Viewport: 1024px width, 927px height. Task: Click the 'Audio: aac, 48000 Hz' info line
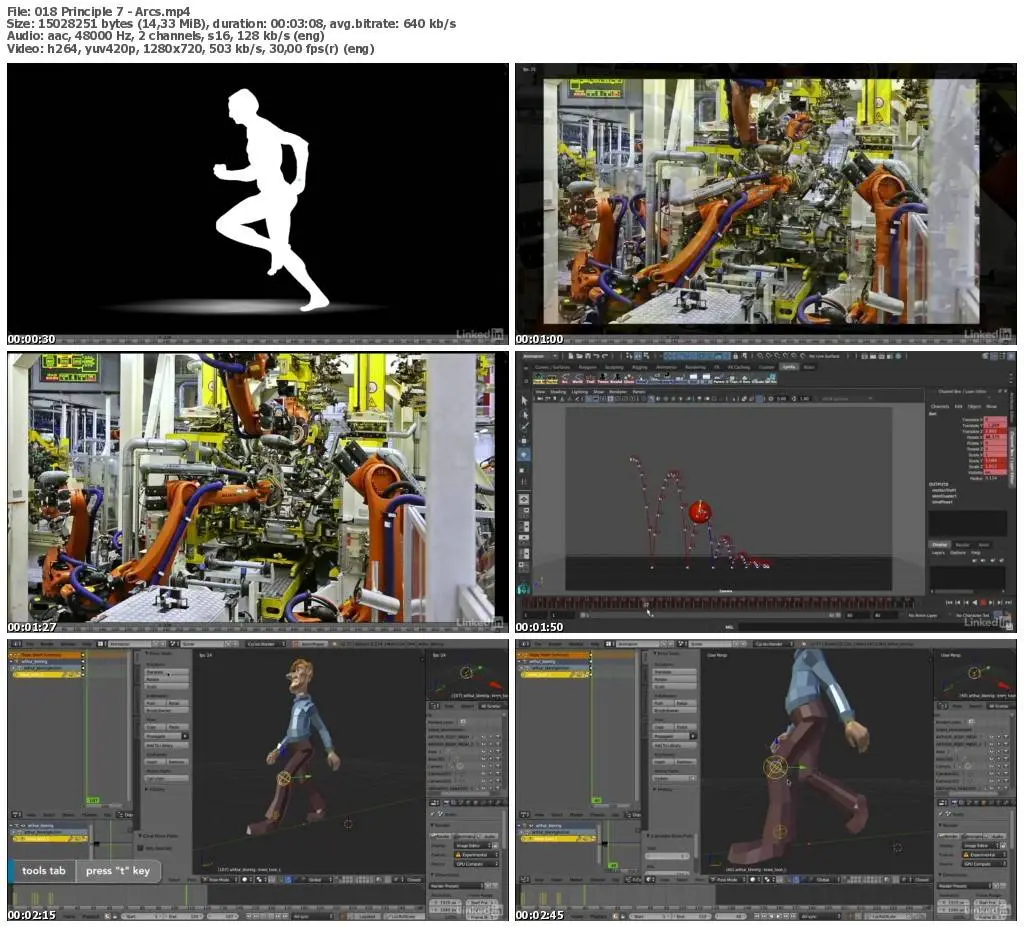(x=165, y=36)
